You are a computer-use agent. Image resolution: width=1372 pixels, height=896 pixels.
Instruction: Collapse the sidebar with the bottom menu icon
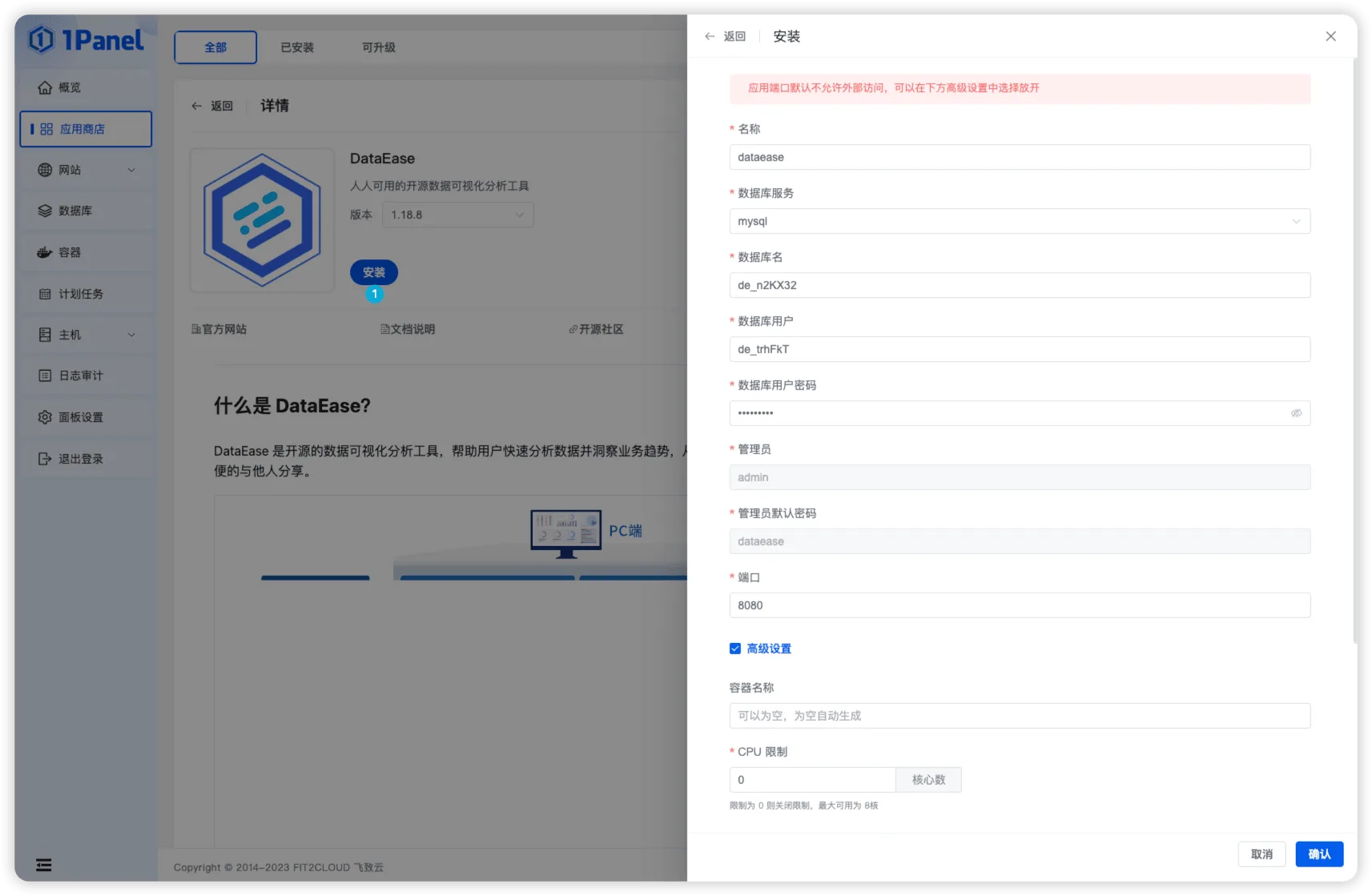tap(44, 865)
